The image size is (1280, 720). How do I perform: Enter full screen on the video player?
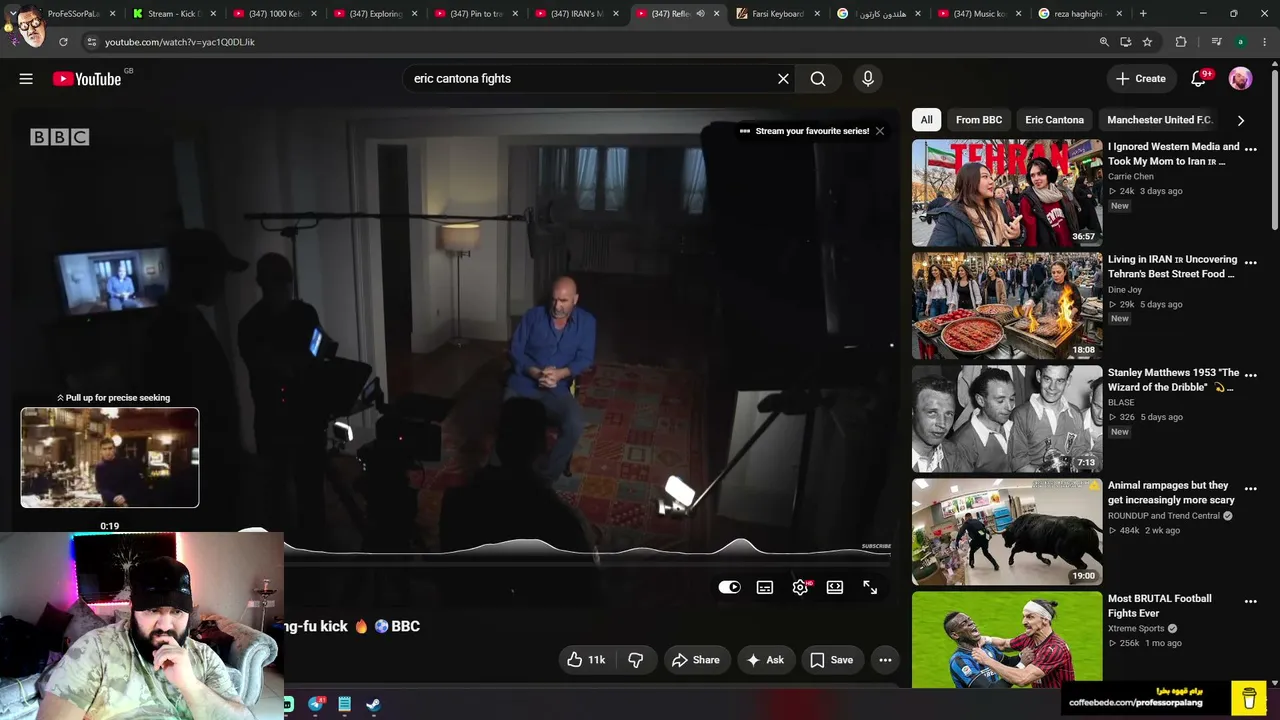pyautogui.click(x=870, y=588)
